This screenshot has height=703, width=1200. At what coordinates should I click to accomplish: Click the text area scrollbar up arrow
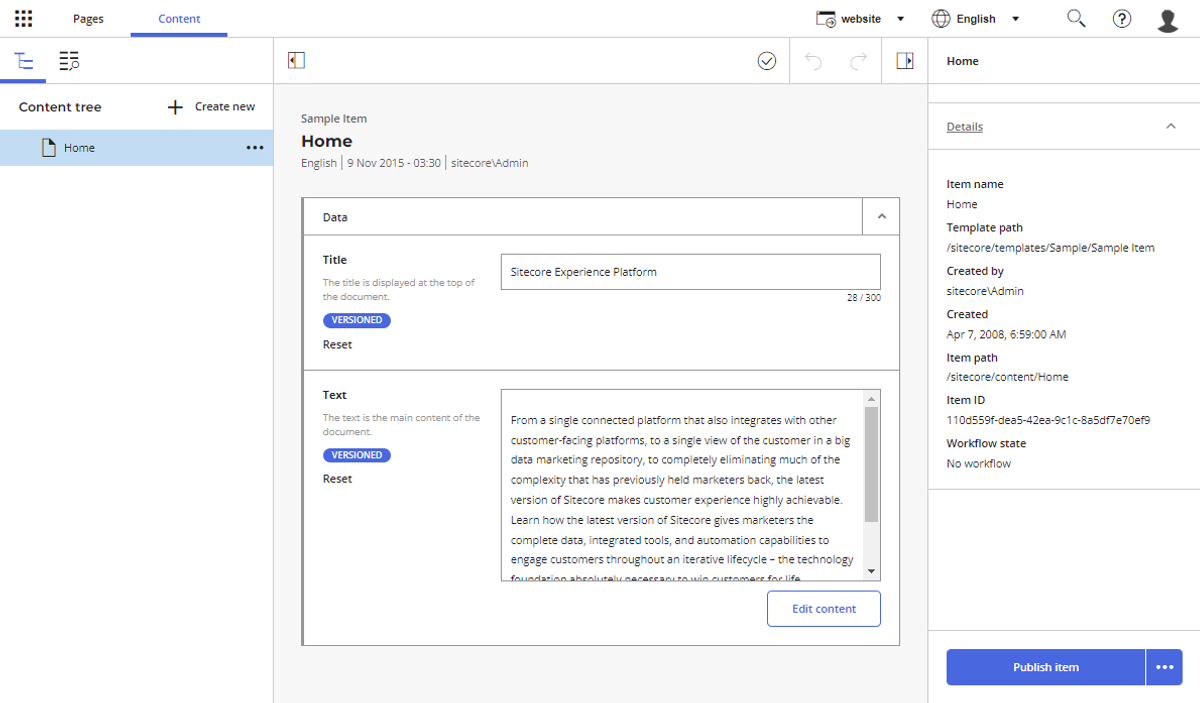[x=872, y=398]
